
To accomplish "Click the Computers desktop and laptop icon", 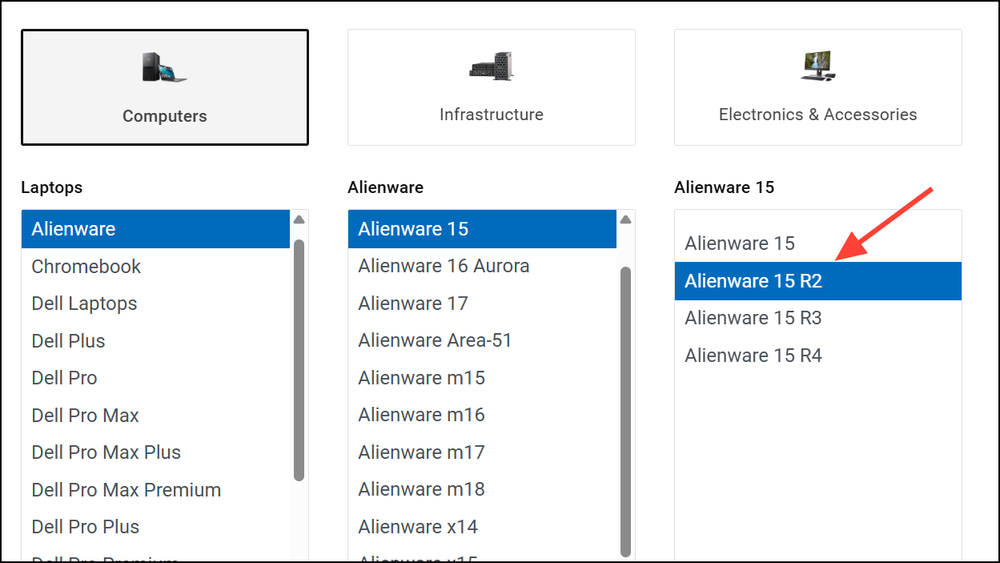I will pos(165,67).
